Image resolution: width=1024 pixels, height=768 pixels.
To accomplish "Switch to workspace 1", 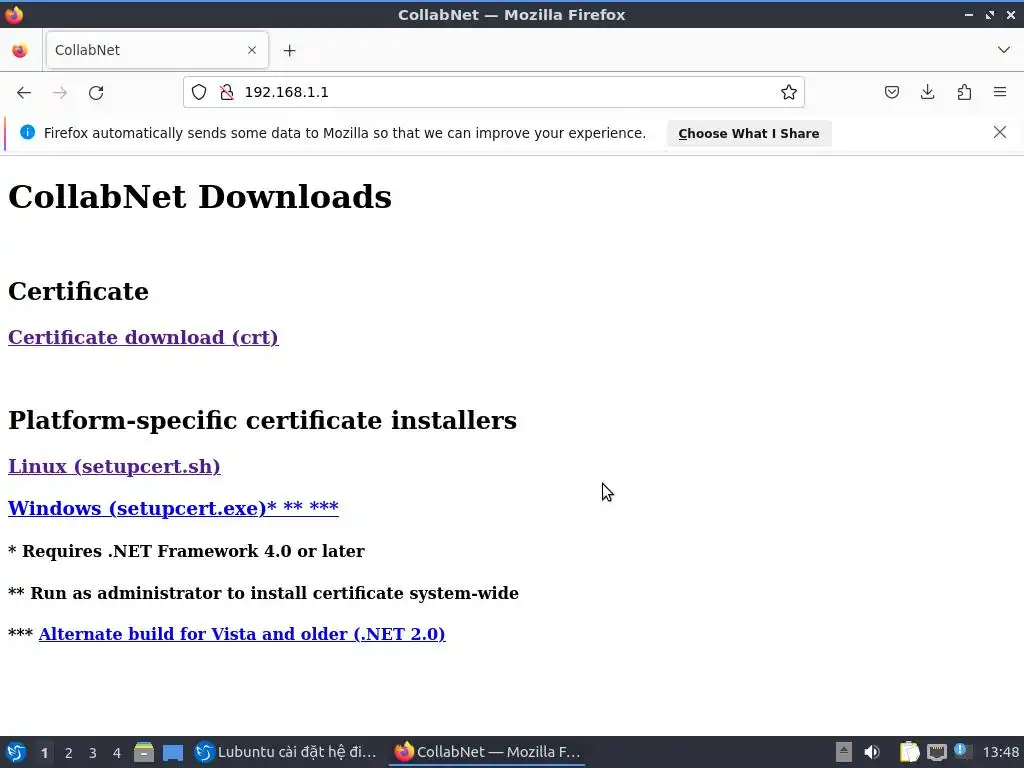I will [x=44, y=753].
